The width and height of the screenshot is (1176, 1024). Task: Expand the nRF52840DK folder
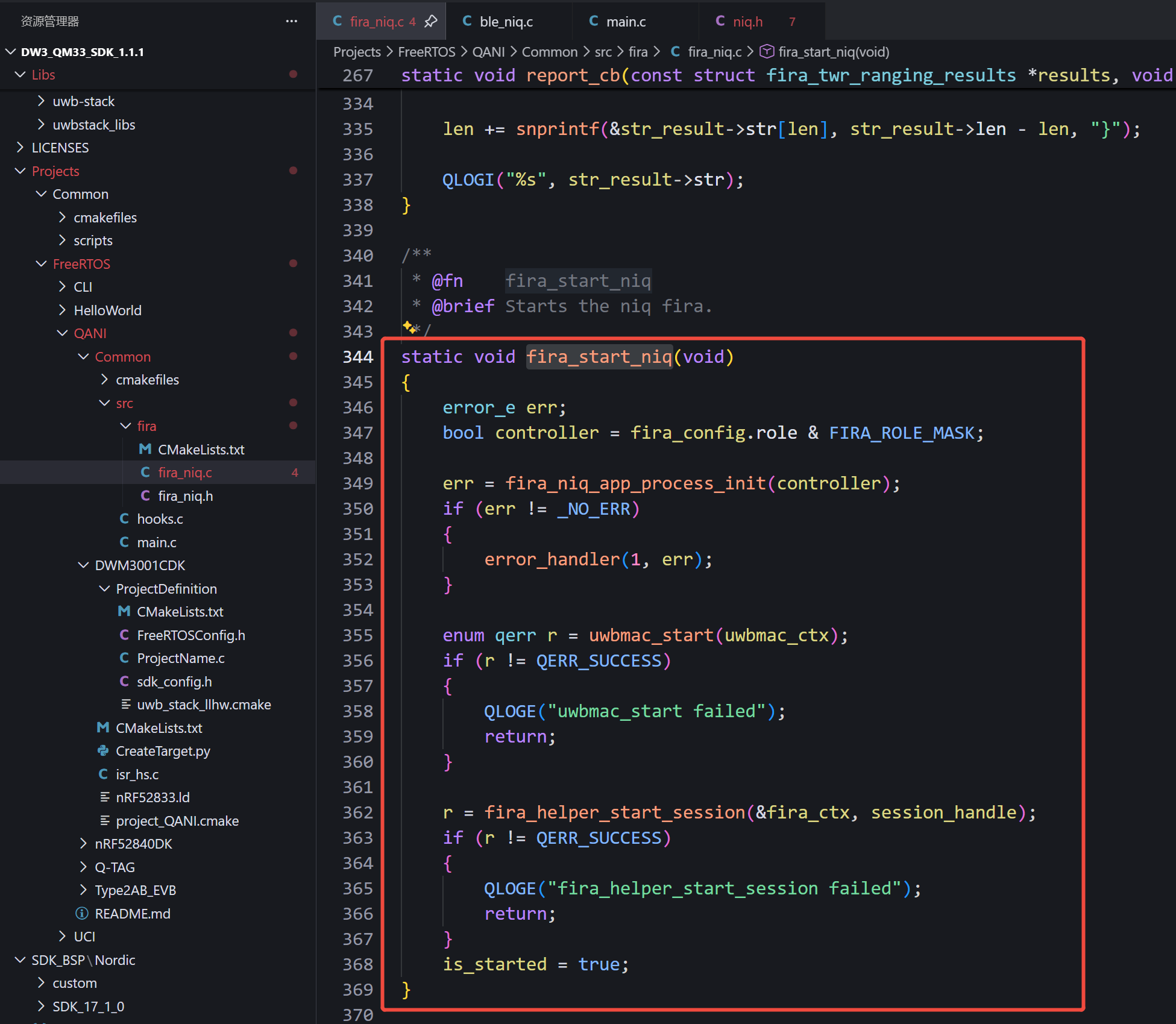[x=133, y=844]
